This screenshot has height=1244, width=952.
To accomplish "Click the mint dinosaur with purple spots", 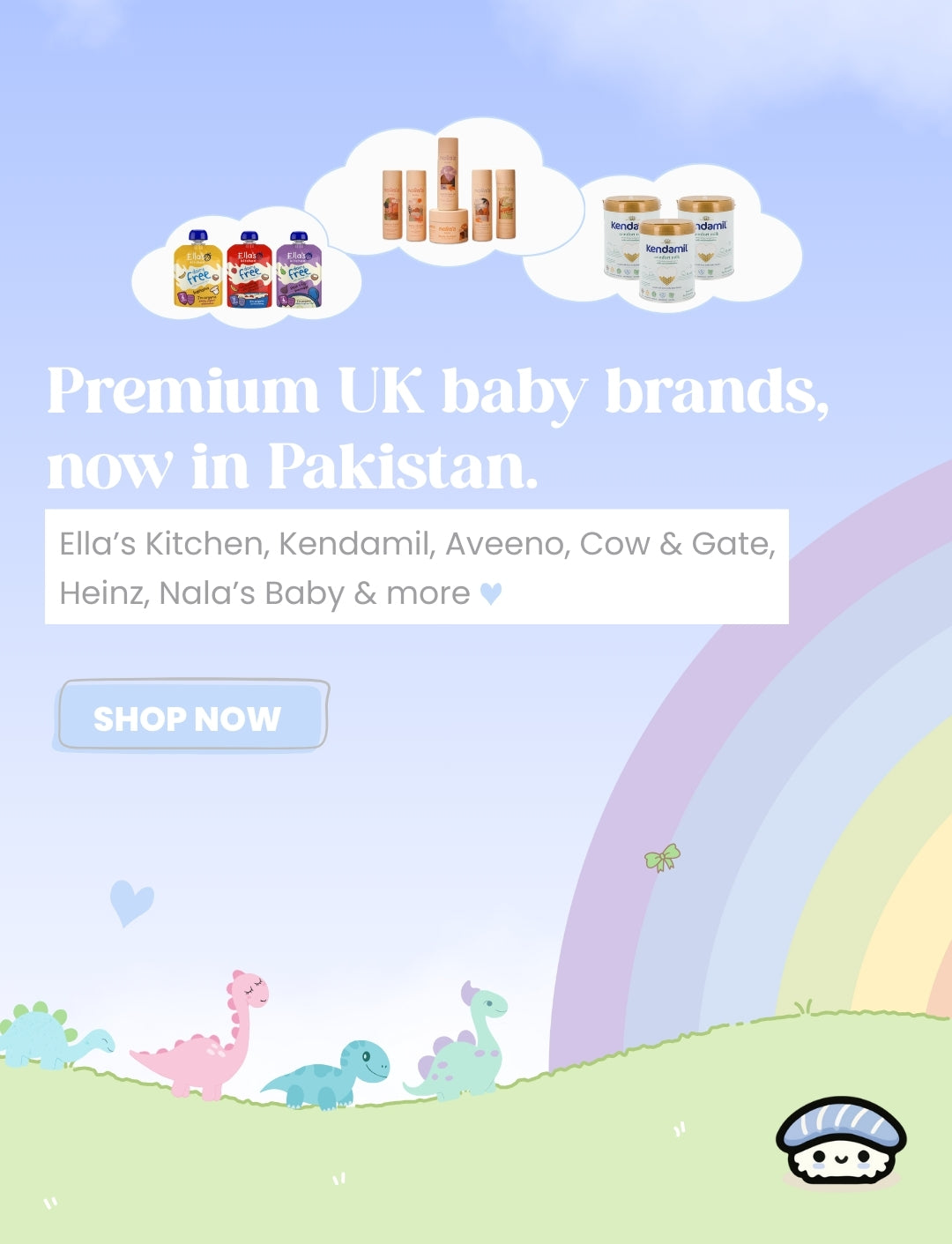I will (460, 1042).
